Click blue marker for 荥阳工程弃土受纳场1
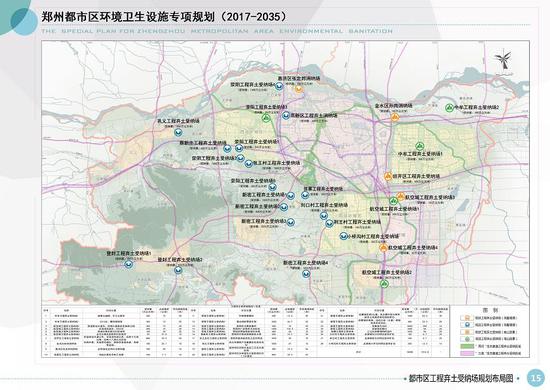This screenshot has width=550, height=390. [x=239, y=148]
